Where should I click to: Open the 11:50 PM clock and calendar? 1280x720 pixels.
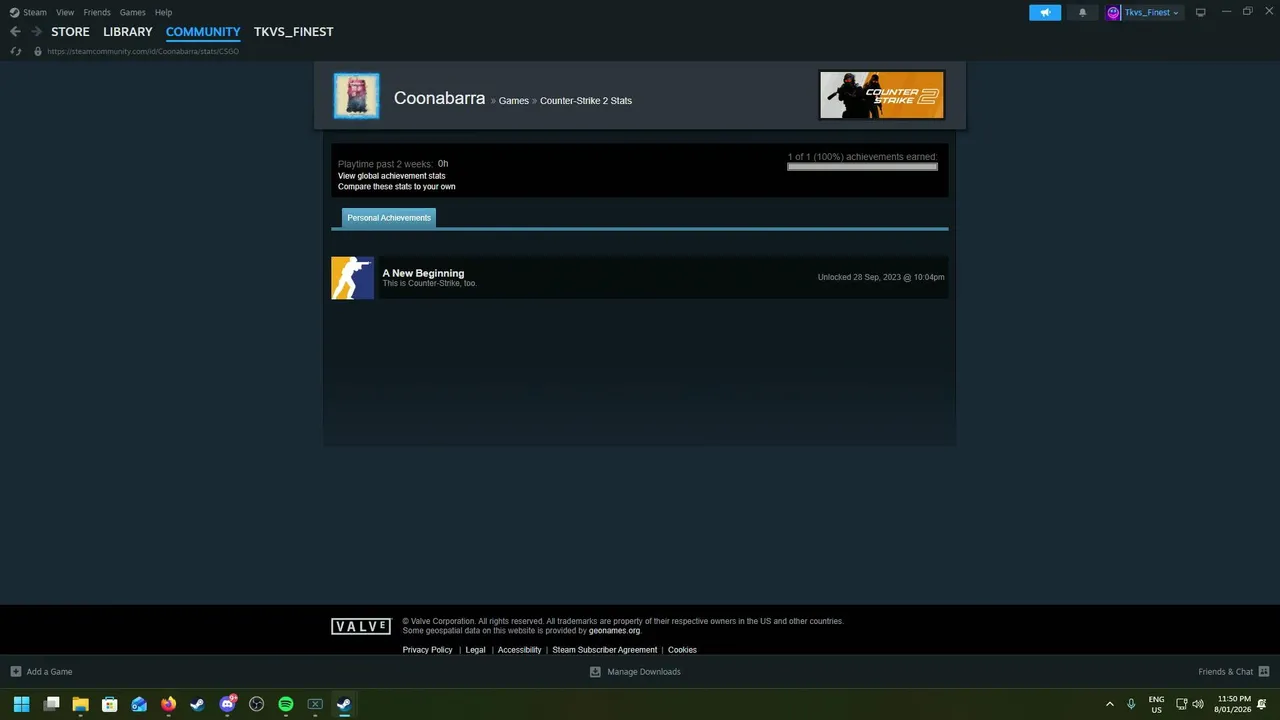coord(1233,704)
